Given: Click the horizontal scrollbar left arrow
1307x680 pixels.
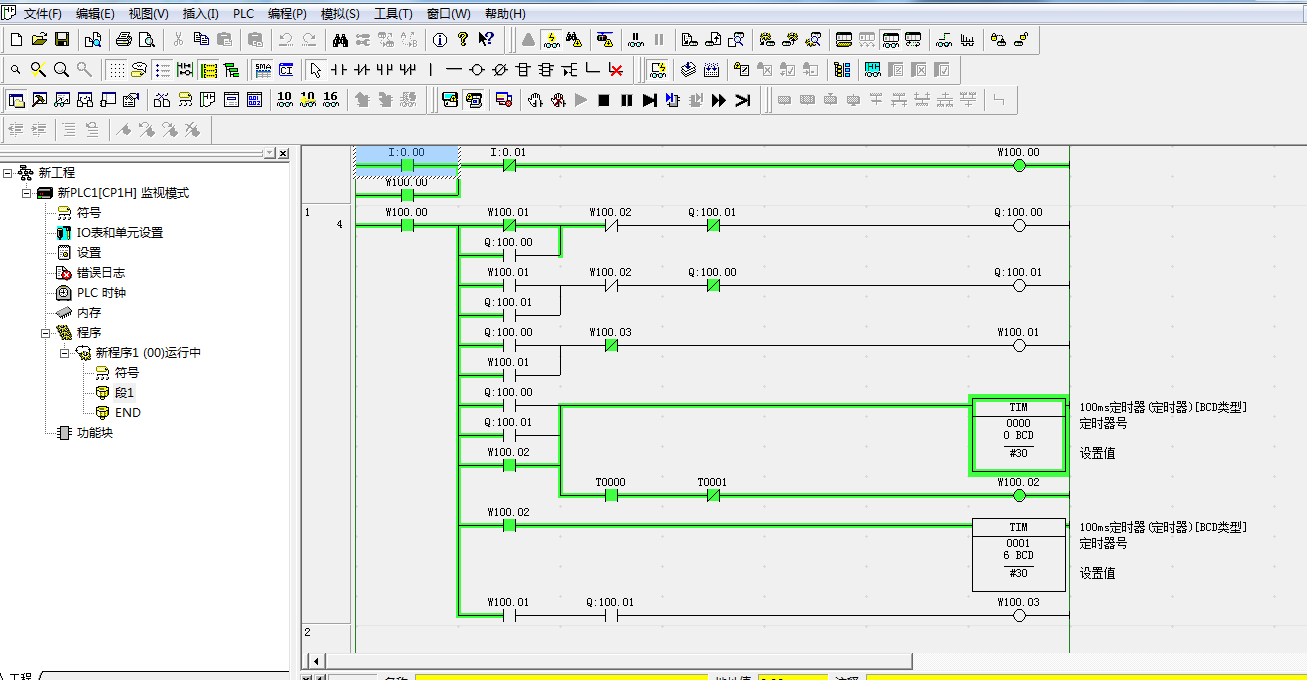Looking at the screenshot, I should (x=317, y=661).
